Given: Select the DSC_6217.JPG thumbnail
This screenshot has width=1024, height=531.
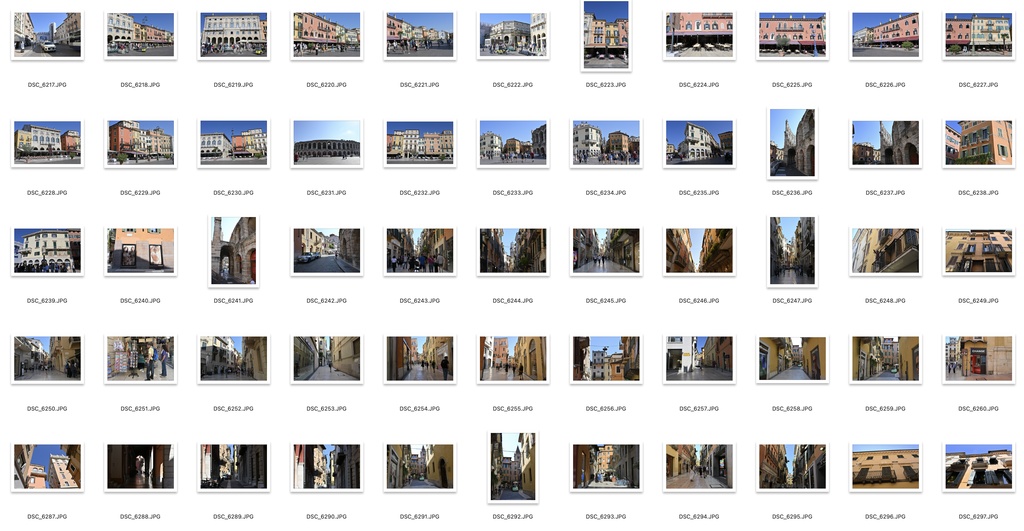Looking at the screenshot, I should 47,35.
